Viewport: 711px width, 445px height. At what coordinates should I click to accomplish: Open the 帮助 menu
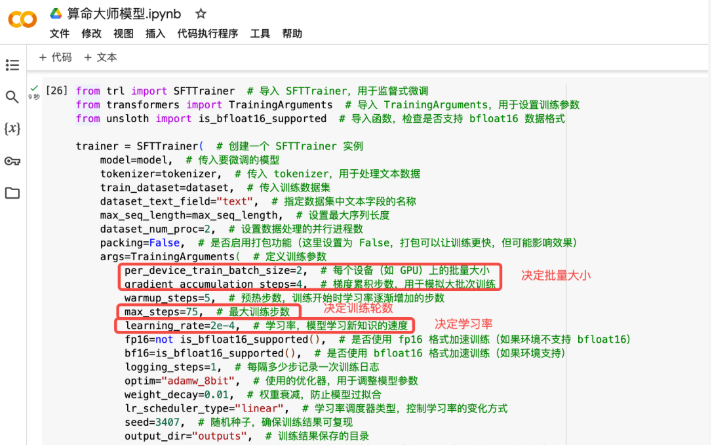pyautogui.click(x=292, y=34)
